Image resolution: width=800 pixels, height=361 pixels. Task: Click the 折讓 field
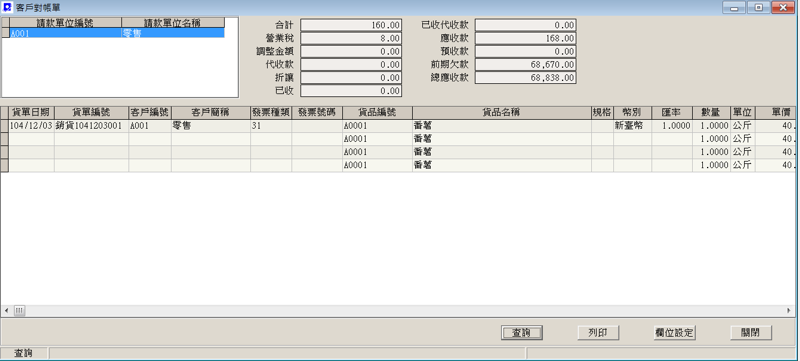point(351,78)
